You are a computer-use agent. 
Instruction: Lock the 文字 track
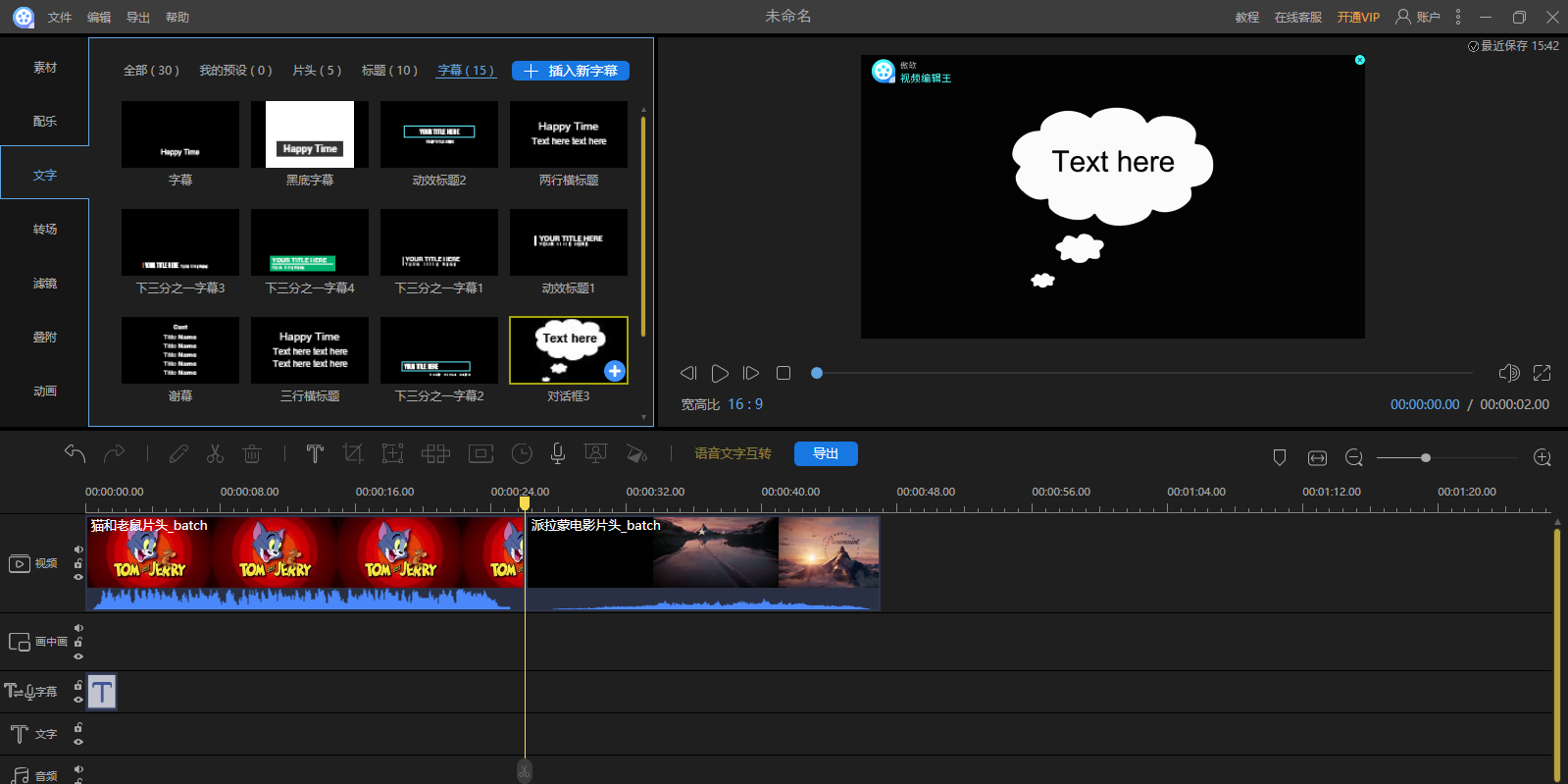coord(78,728)
